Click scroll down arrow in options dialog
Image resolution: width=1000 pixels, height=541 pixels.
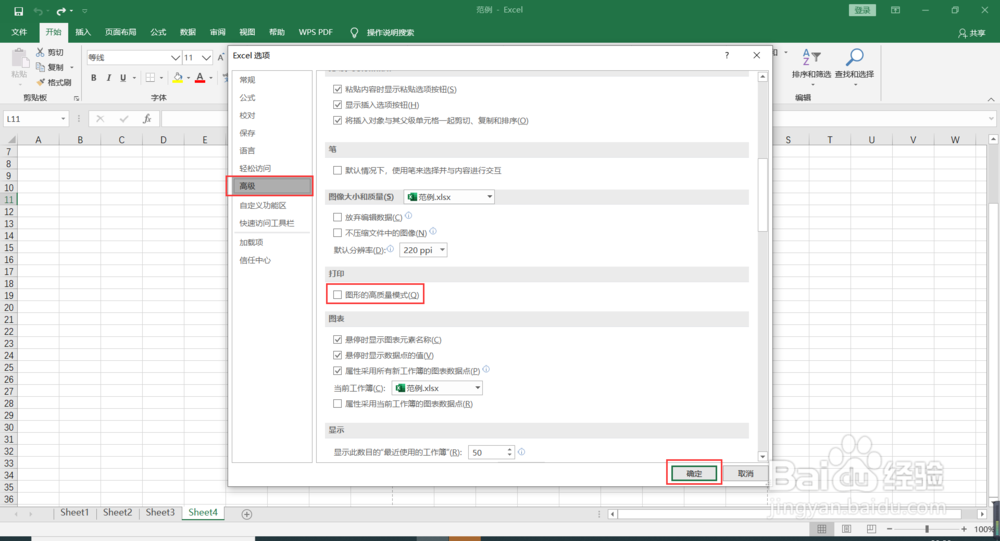pos(763,457)
